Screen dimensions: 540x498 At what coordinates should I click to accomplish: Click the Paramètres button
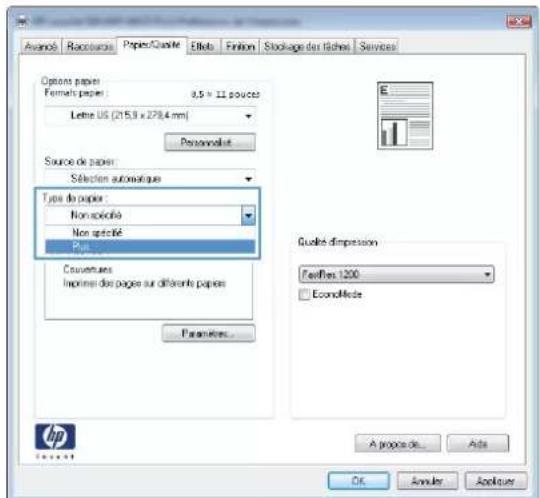pyautogui.click(x=209, y=333)
